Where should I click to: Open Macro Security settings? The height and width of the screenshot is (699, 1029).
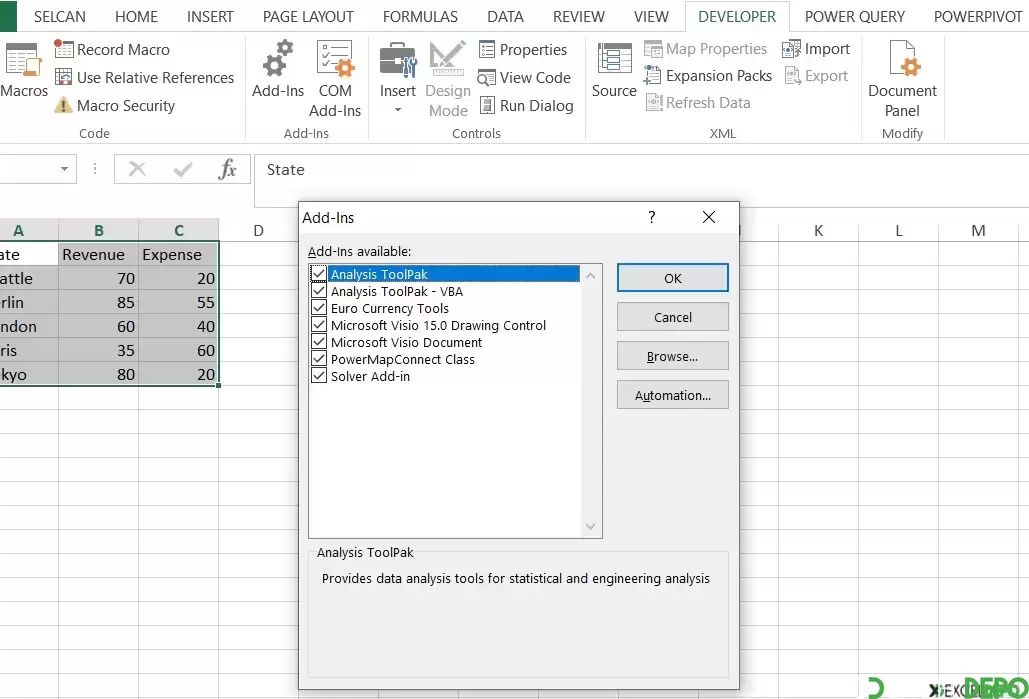click(115, 106)
